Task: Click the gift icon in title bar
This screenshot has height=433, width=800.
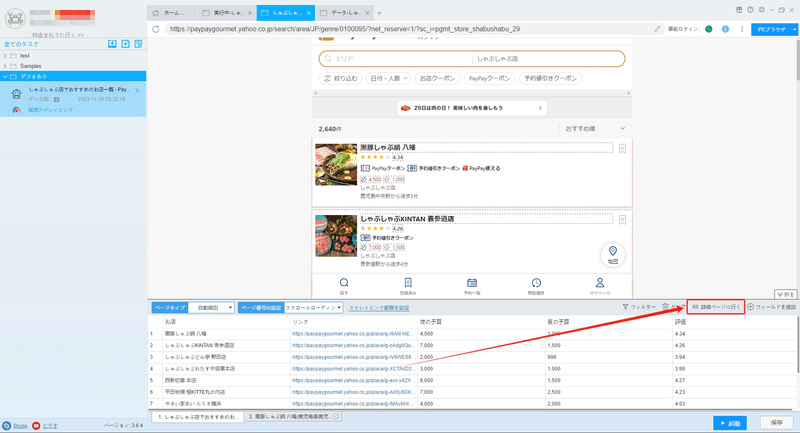Action: pyautogui.click(x=739, y=10)
